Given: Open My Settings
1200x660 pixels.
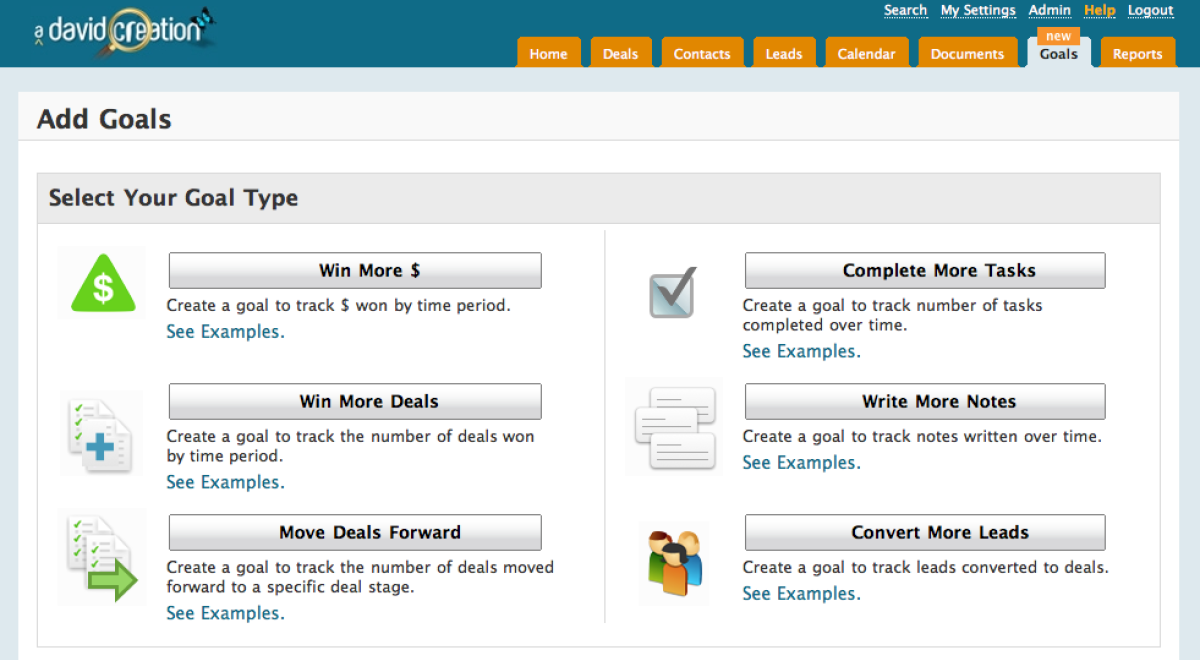Looking at the screenshot, I should pyautogui.click(x=978, y=10).
